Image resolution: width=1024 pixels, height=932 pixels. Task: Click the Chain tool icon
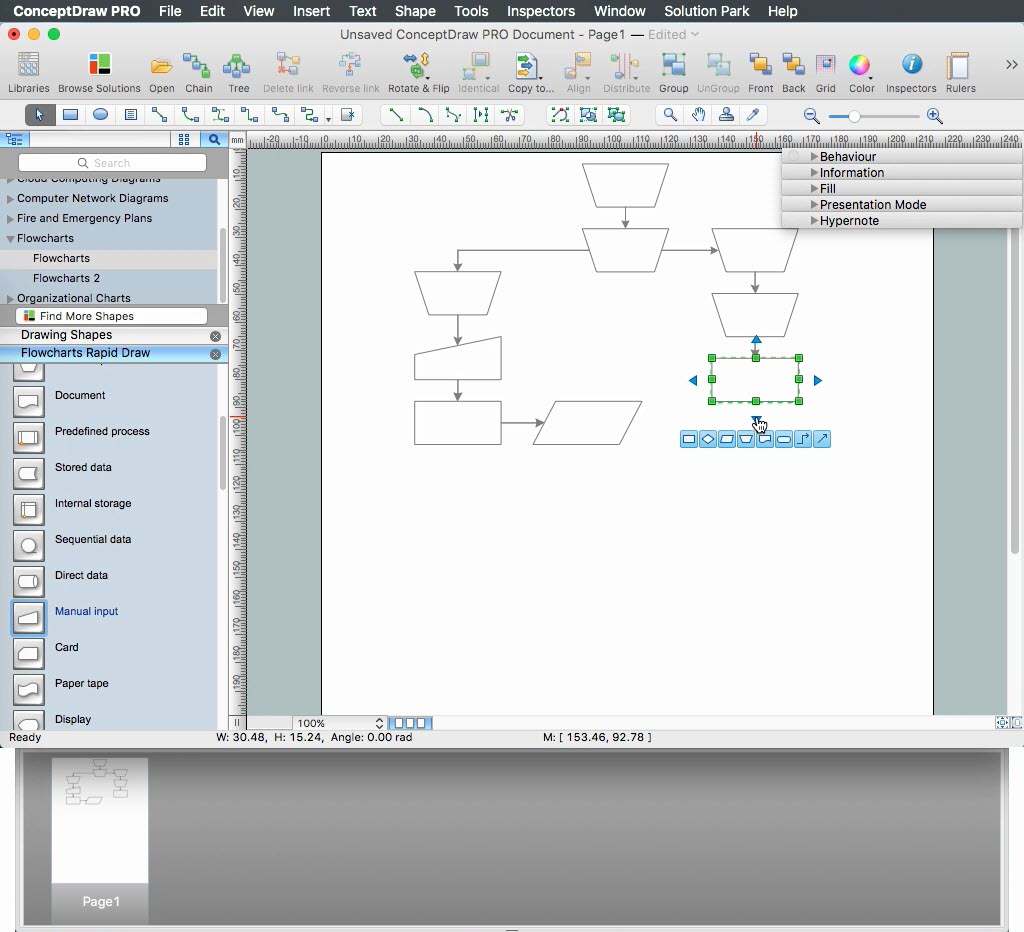(x=198, y=67)
